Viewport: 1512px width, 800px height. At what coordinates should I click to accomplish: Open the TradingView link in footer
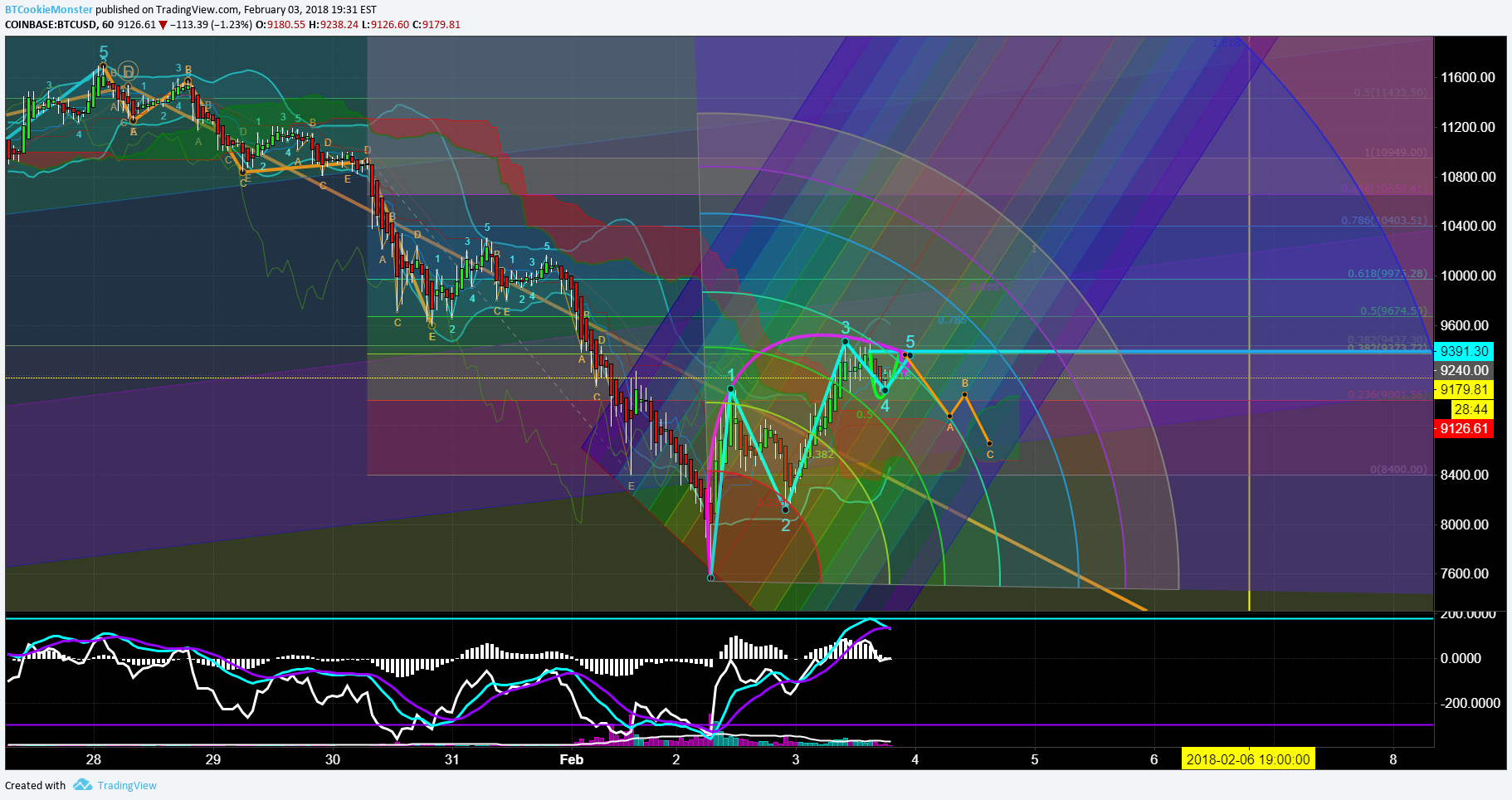pyautogui.click(x=127, y=785)
